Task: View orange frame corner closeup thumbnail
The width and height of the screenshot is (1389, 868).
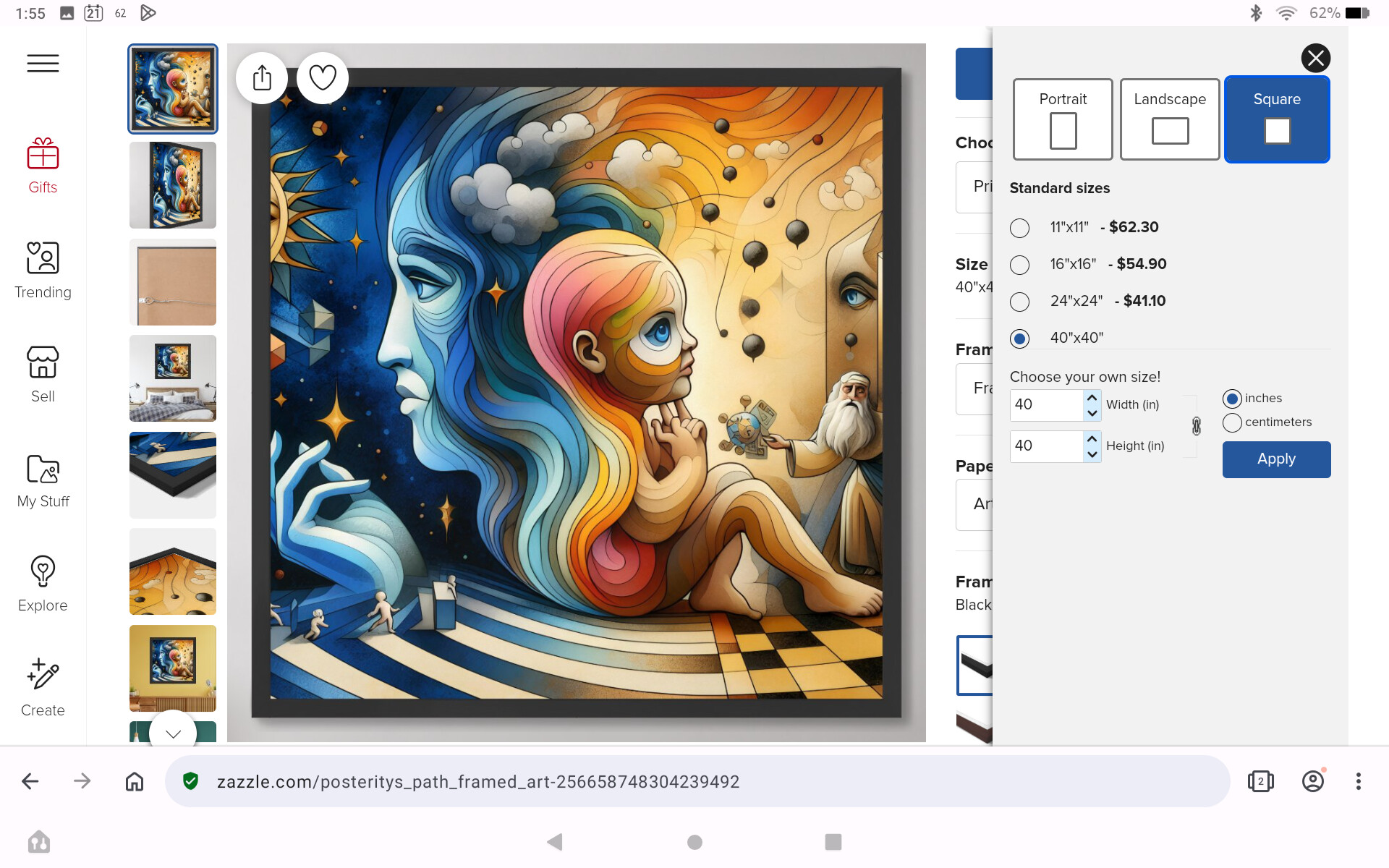Action: (173, 571)
